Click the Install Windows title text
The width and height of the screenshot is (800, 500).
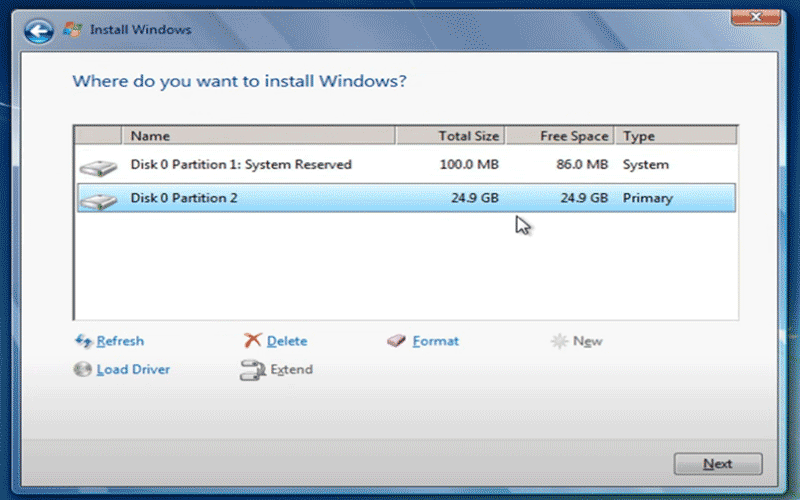point(141,30)
